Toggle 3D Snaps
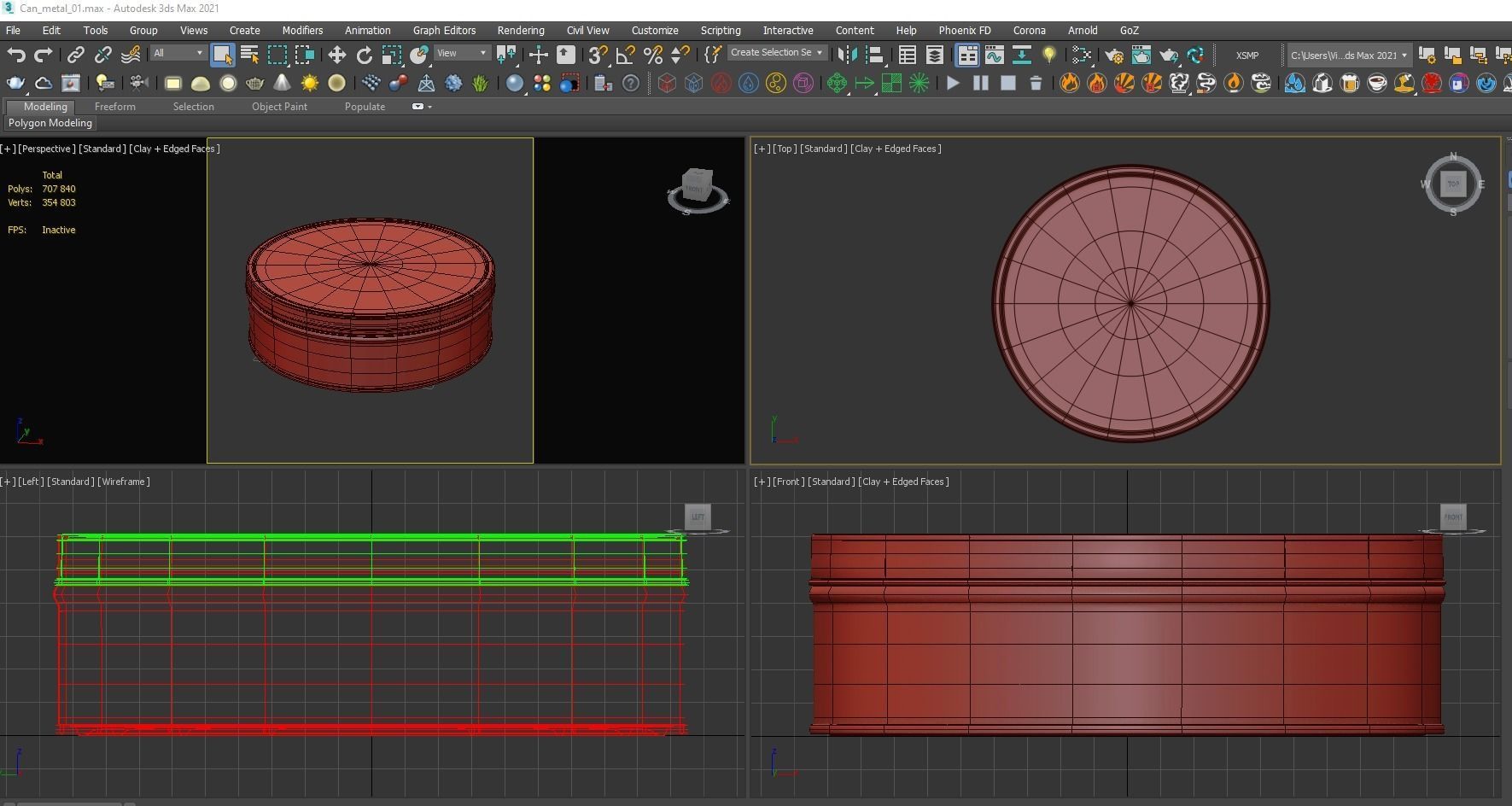This screenshot has height=806, width=1512. [x=598, y=55]
